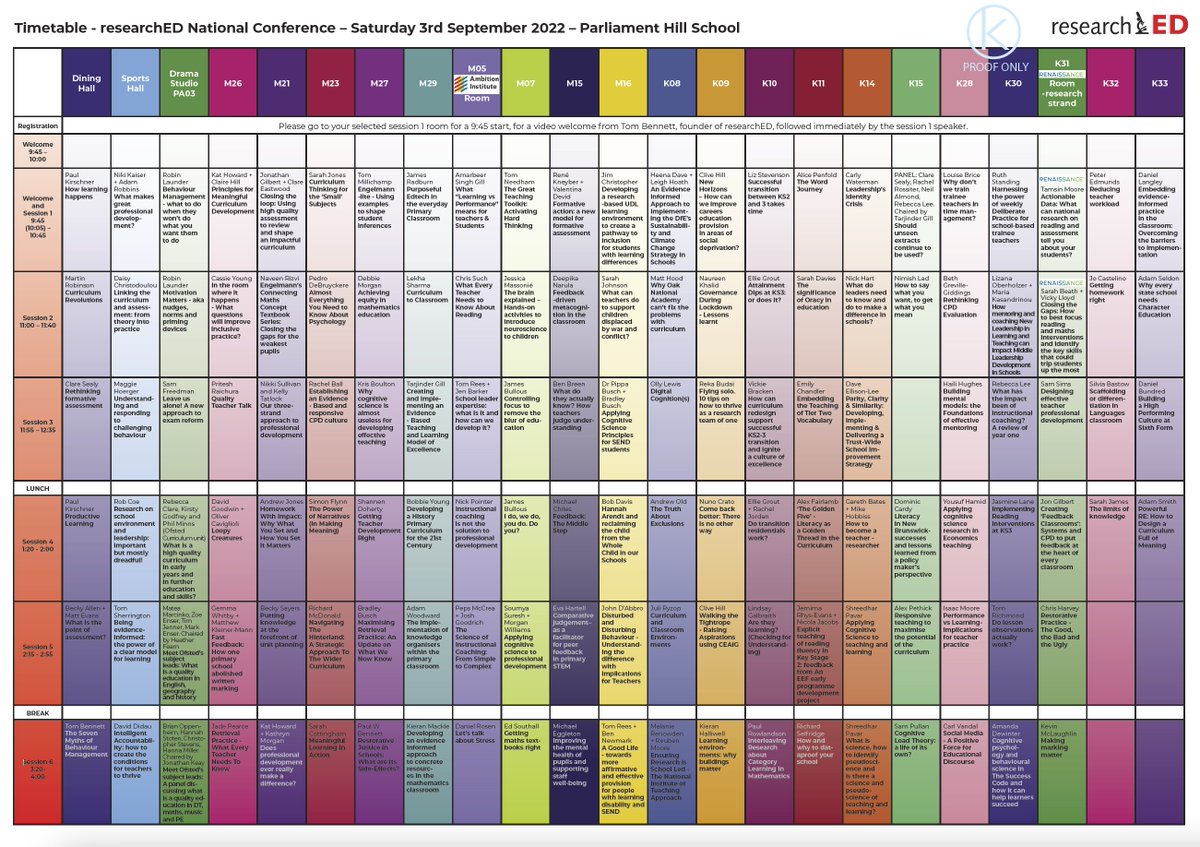Open Jo Castelino 'Getting homework right' cell
This screenshot has height=847, width=1200.
[x=1110, y=323]
